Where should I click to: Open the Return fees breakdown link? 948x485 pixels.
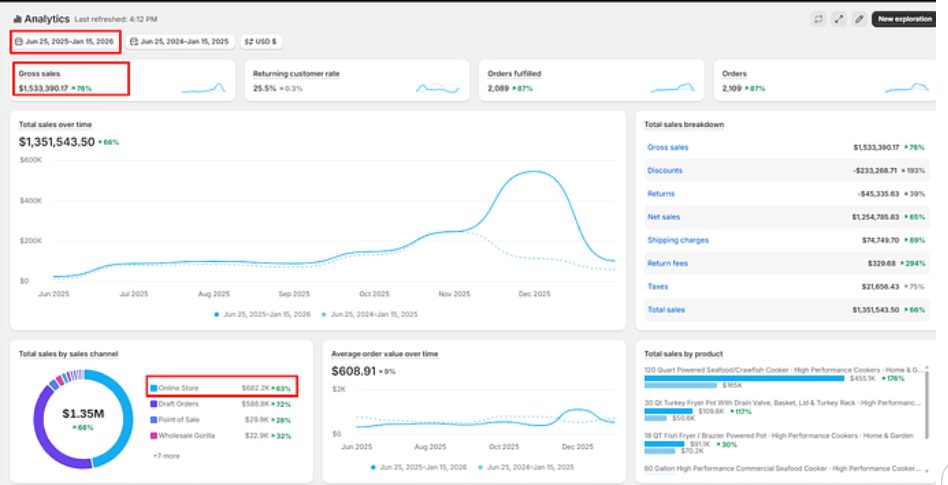click(667, 264)
